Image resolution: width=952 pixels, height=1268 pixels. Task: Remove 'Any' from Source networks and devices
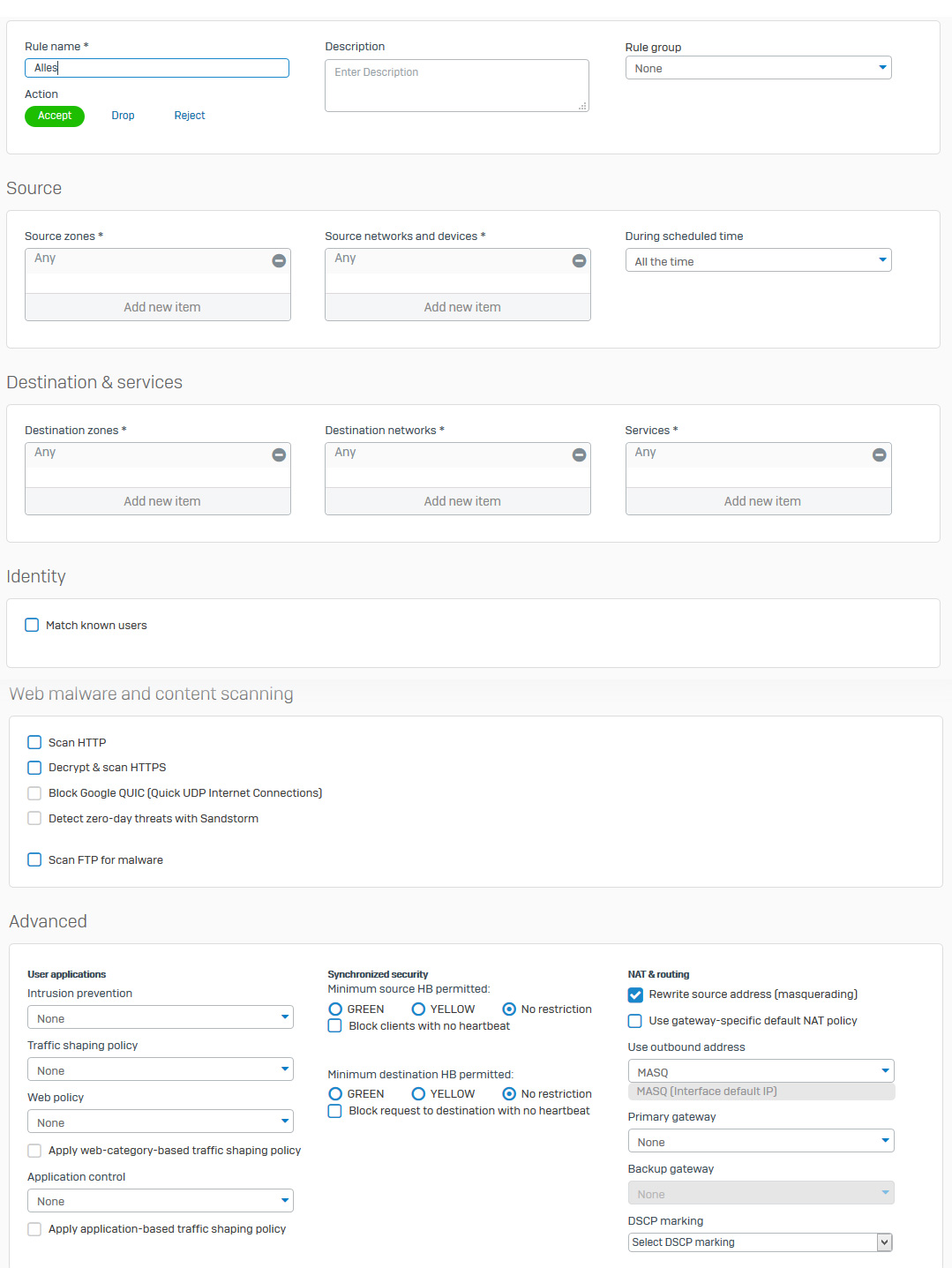(579, 260)
